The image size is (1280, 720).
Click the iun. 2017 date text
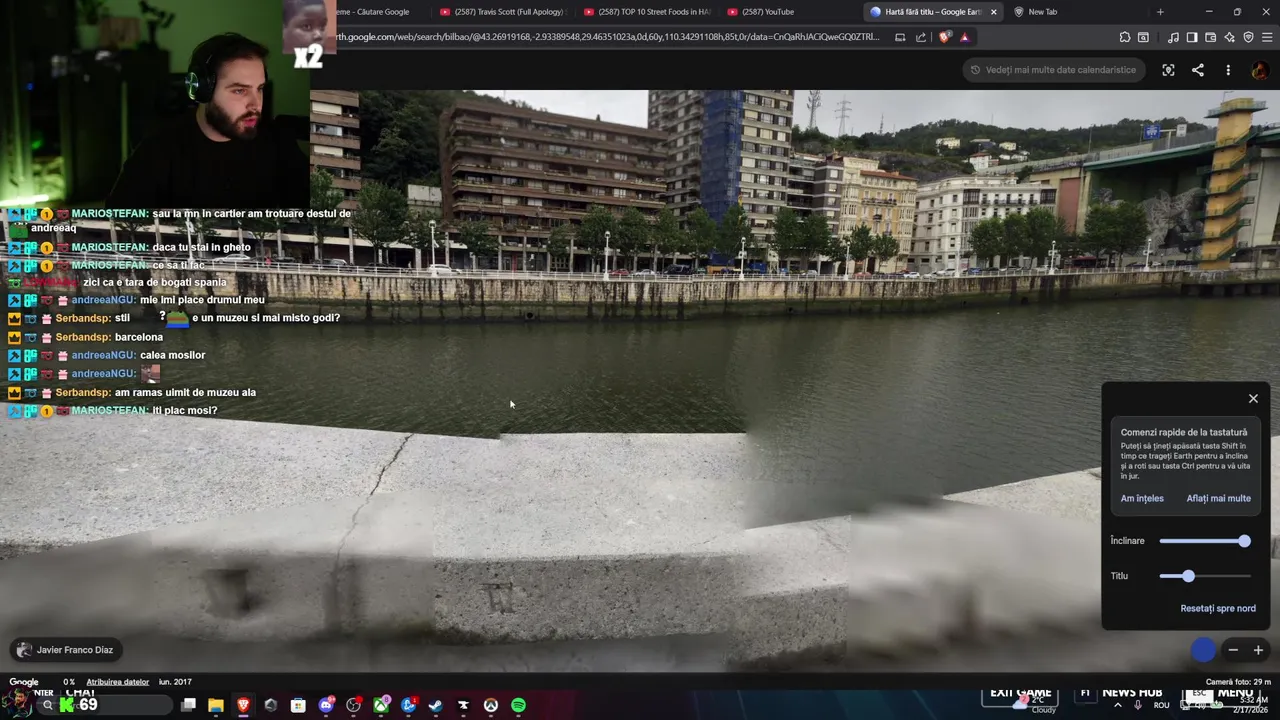click(175, 682)
